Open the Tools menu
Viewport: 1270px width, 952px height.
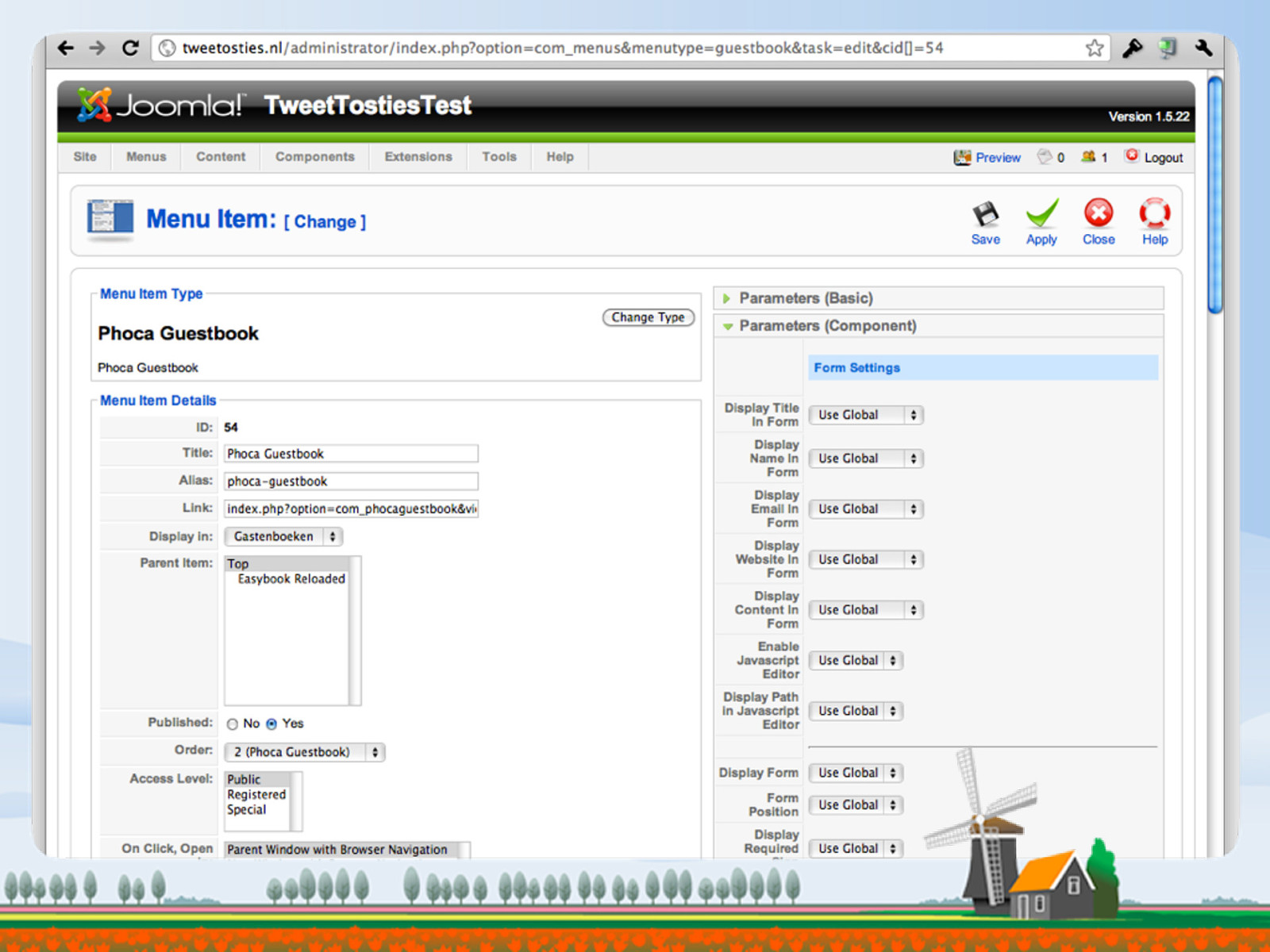[x=499, y=156]
